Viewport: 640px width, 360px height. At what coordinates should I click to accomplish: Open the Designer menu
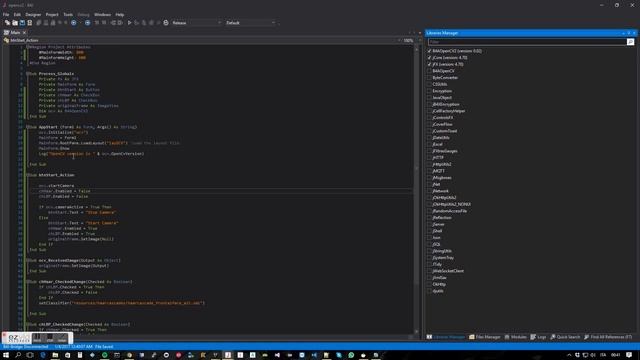33,14
